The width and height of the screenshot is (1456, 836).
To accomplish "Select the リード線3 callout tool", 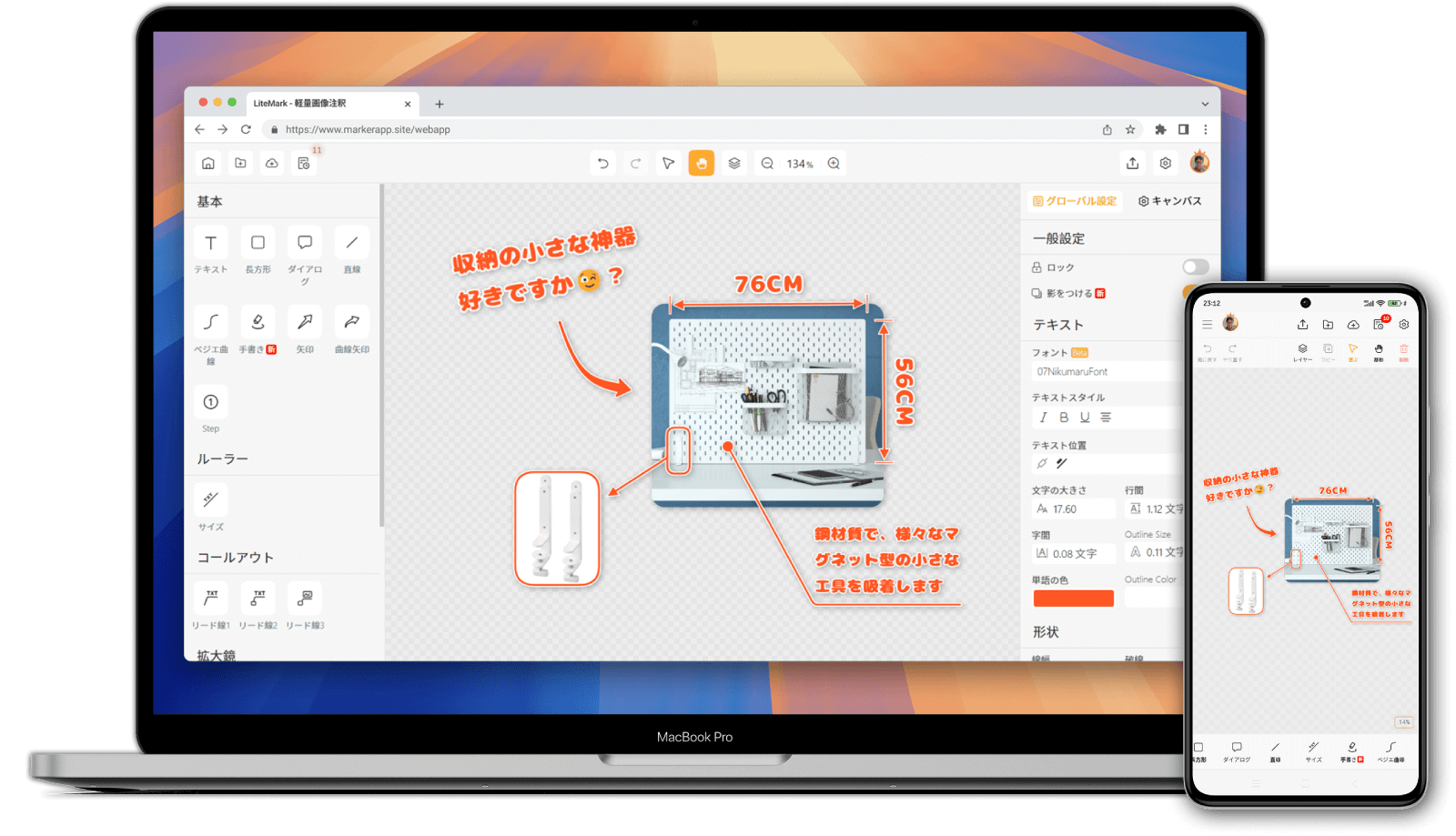I will point(305,598).
